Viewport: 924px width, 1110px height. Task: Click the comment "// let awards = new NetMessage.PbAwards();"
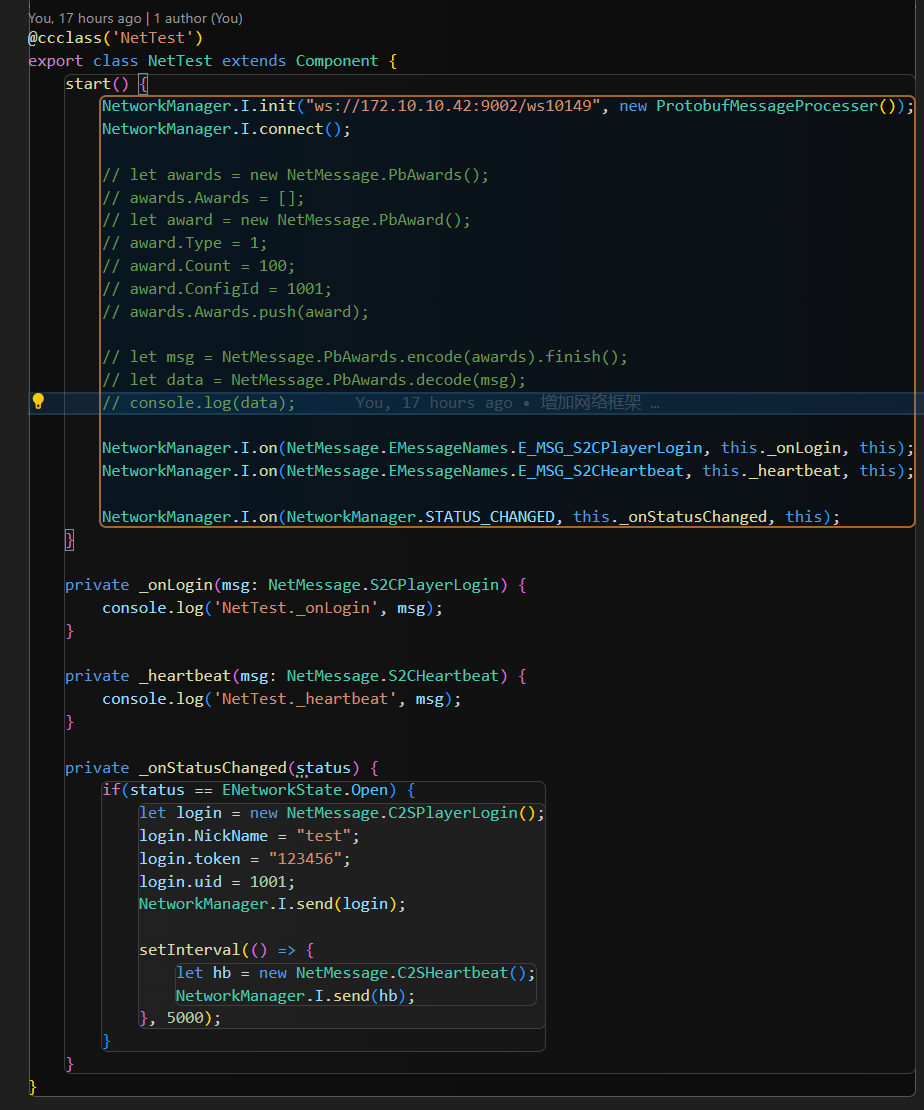tap(295, 175)
